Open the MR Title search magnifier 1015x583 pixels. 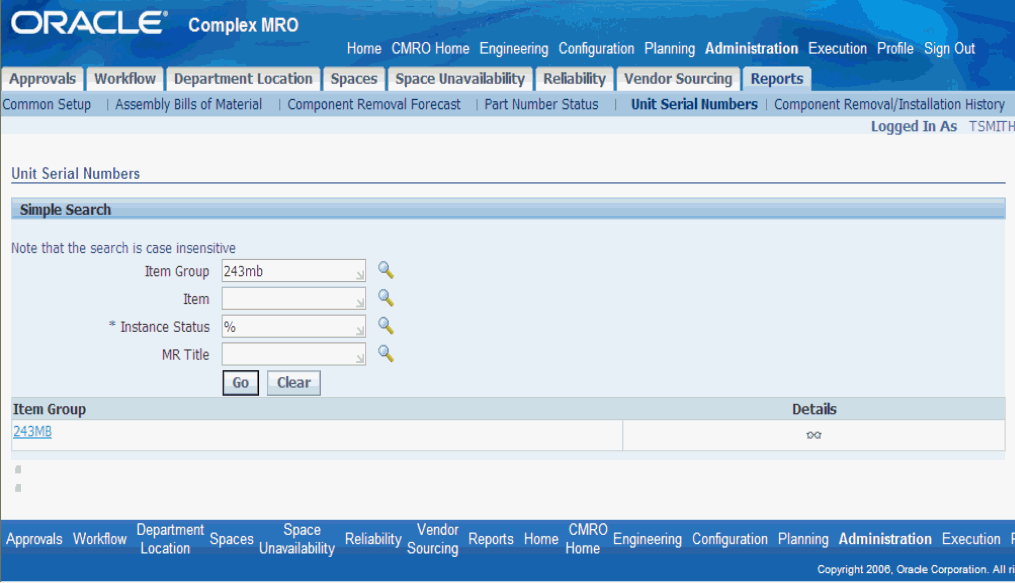tap(386, 353)
